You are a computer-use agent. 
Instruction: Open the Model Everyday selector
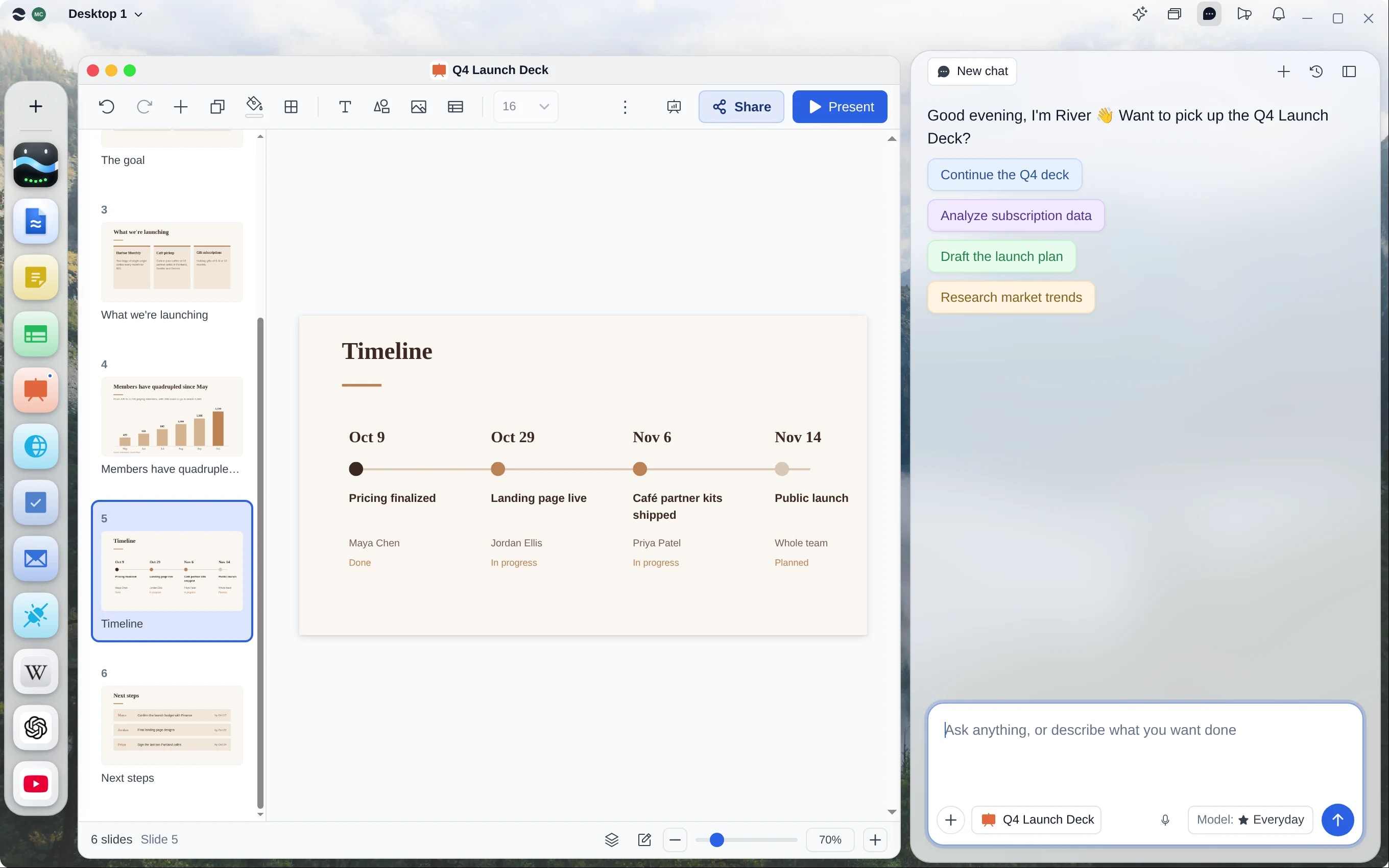[1250, 820]
